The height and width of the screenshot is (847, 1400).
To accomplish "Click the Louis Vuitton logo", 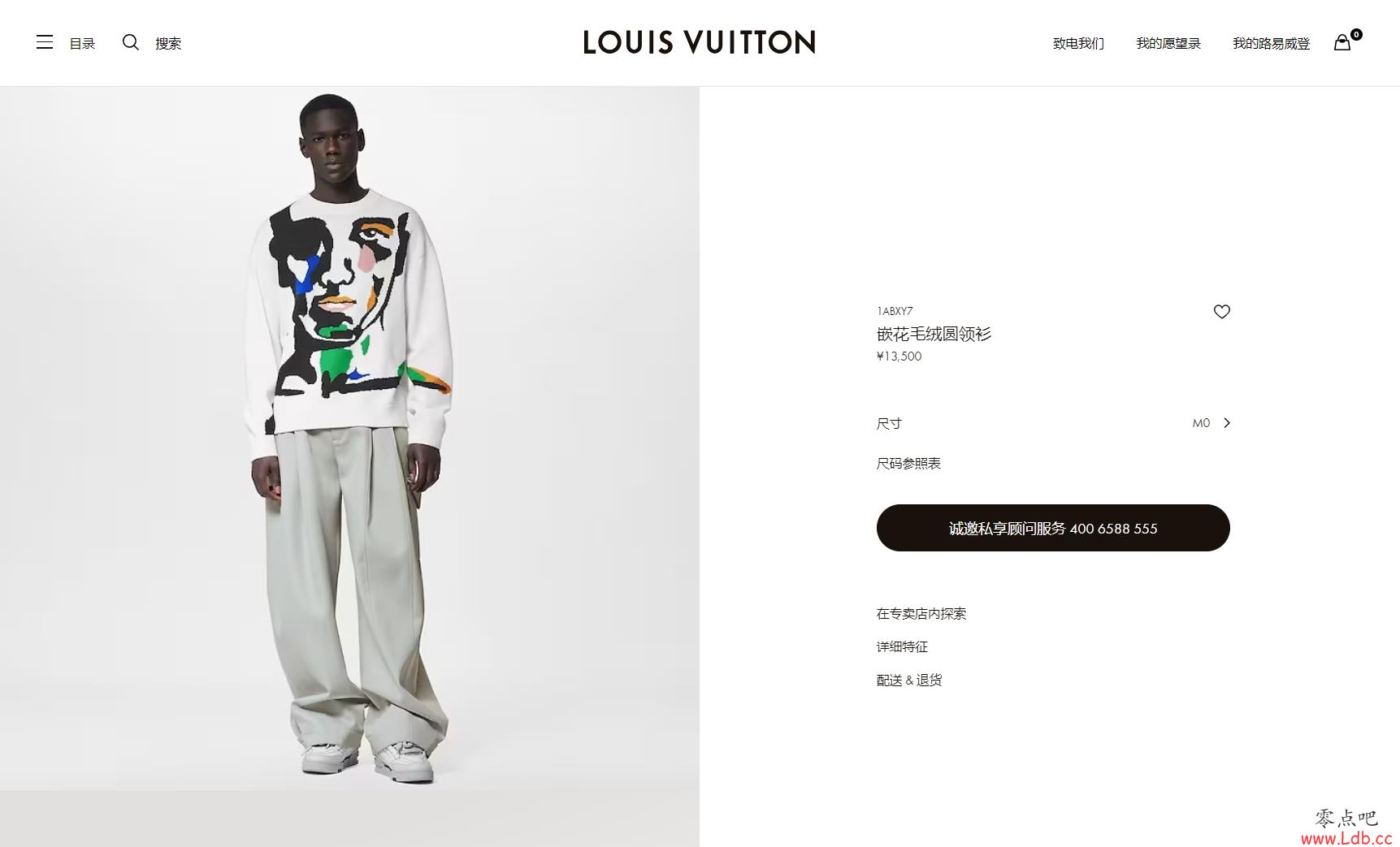I will (700, 42).
